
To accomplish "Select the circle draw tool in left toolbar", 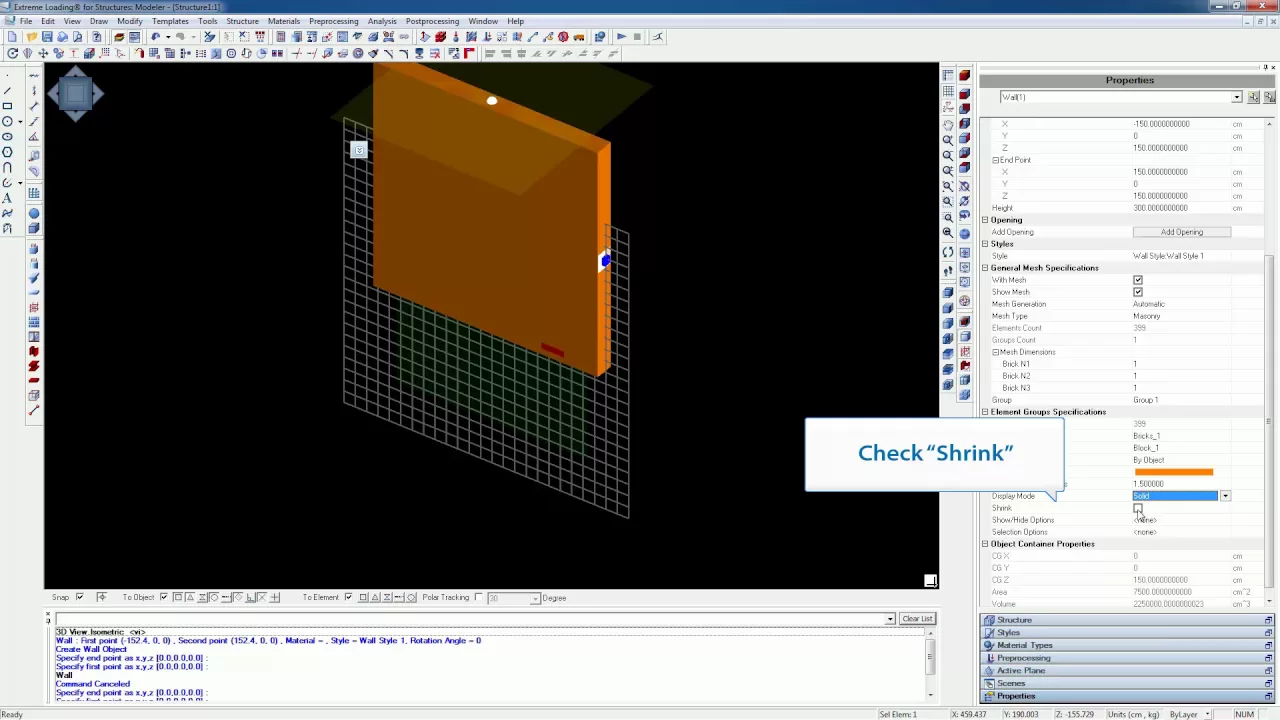I will (7, 121).
